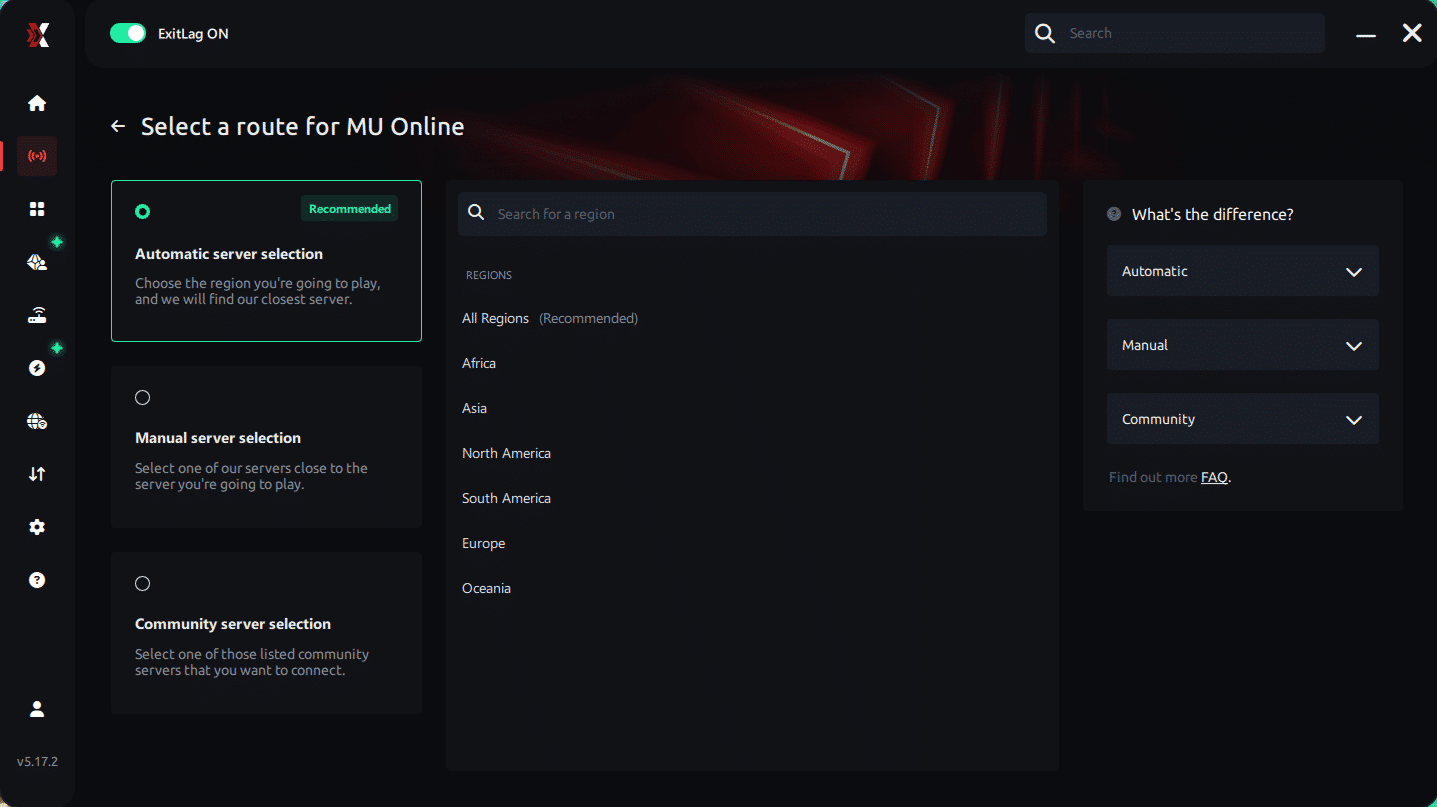Select Community server selection radio button
This screenshot has height=807, width=1437.
pos(142,583)
